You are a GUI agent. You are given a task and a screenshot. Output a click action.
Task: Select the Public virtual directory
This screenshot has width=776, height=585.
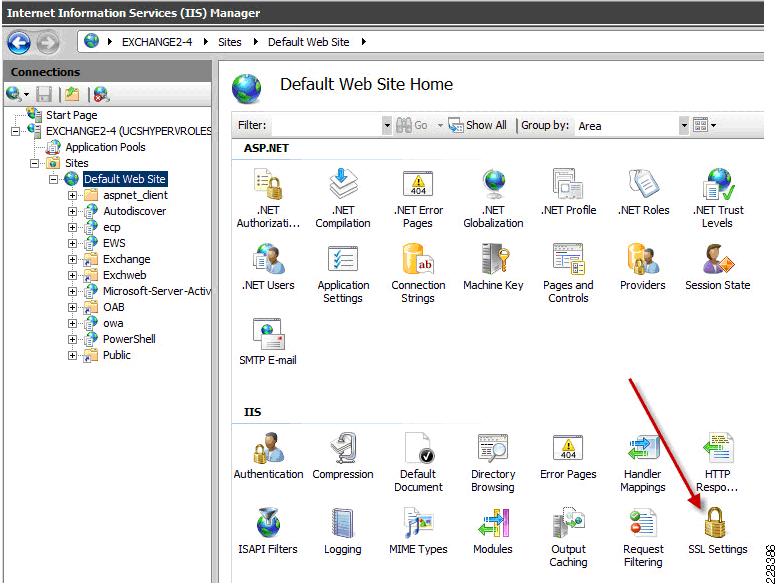[x=116, y=355]
